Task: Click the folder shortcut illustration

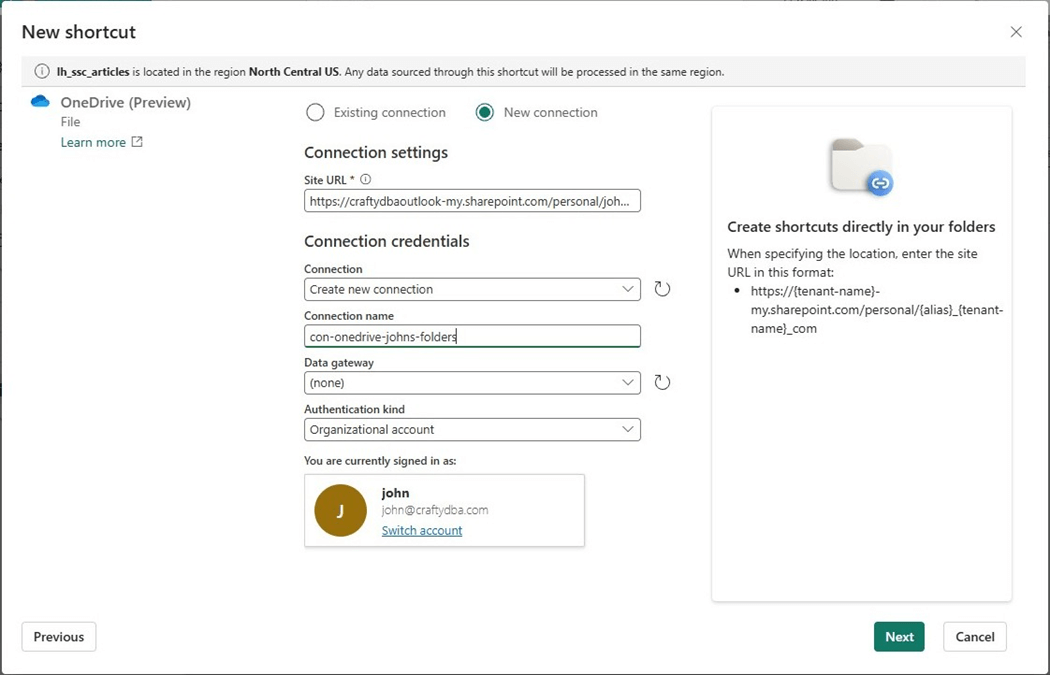Action: [861, 167]
